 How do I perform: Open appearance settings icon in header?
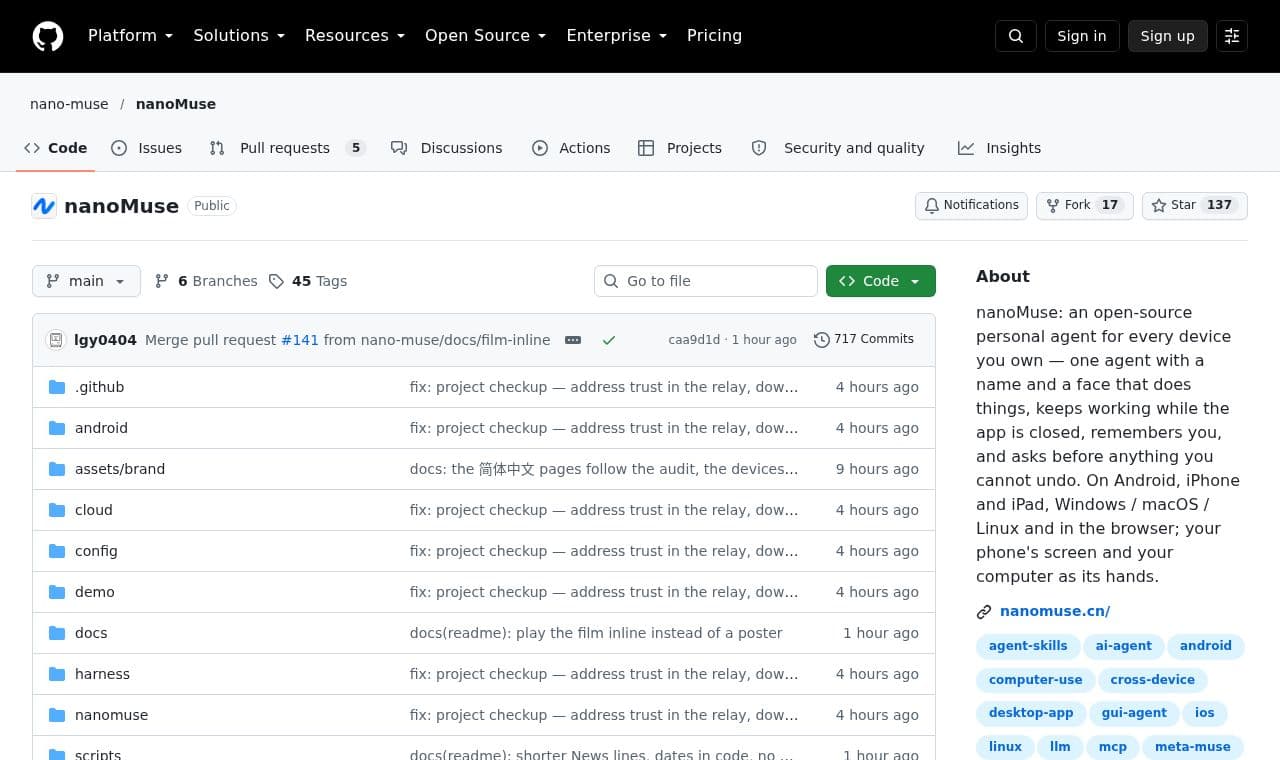[1232, 36]
